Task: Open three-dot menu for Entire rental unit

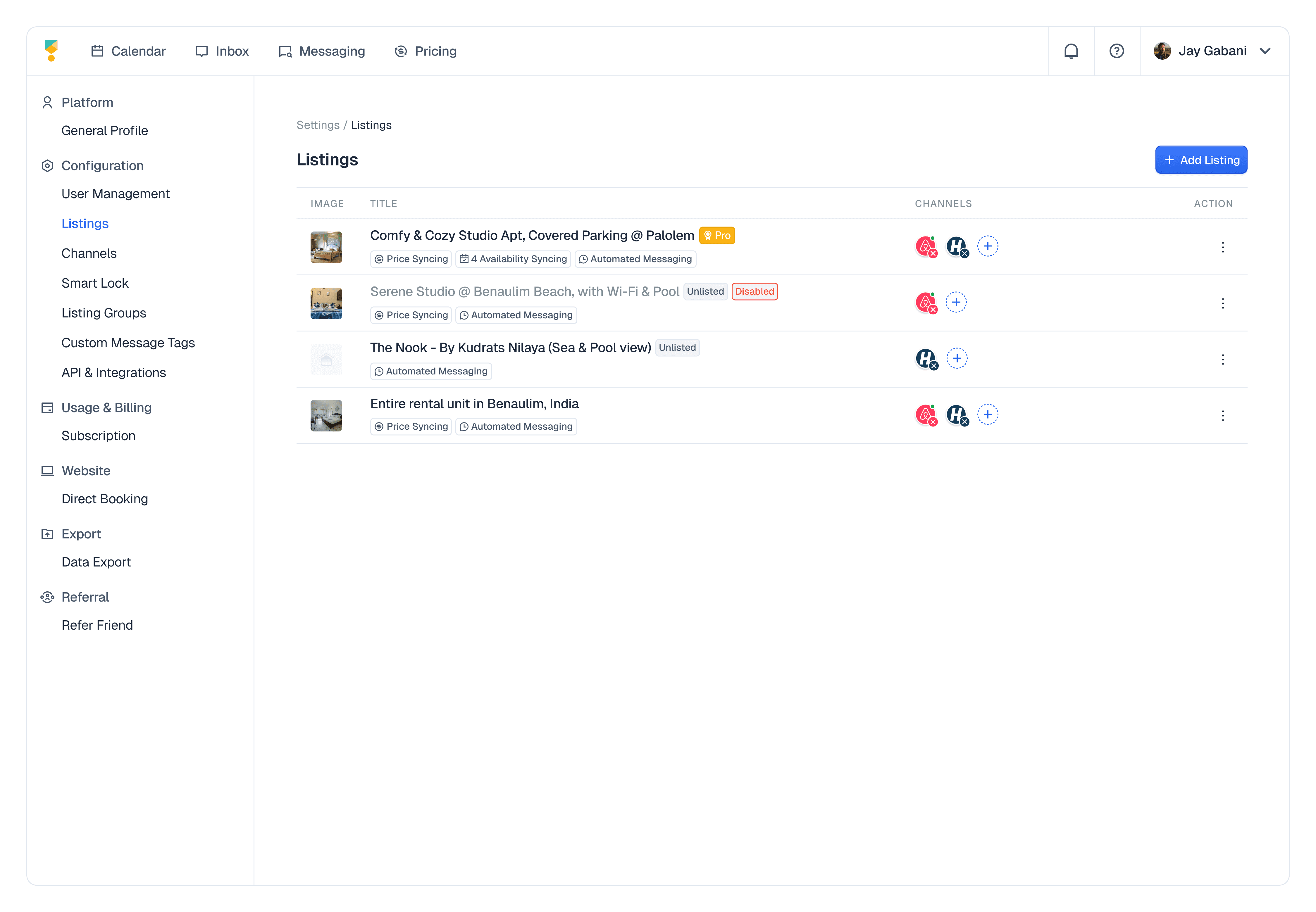Action: tap(1222, 416)
